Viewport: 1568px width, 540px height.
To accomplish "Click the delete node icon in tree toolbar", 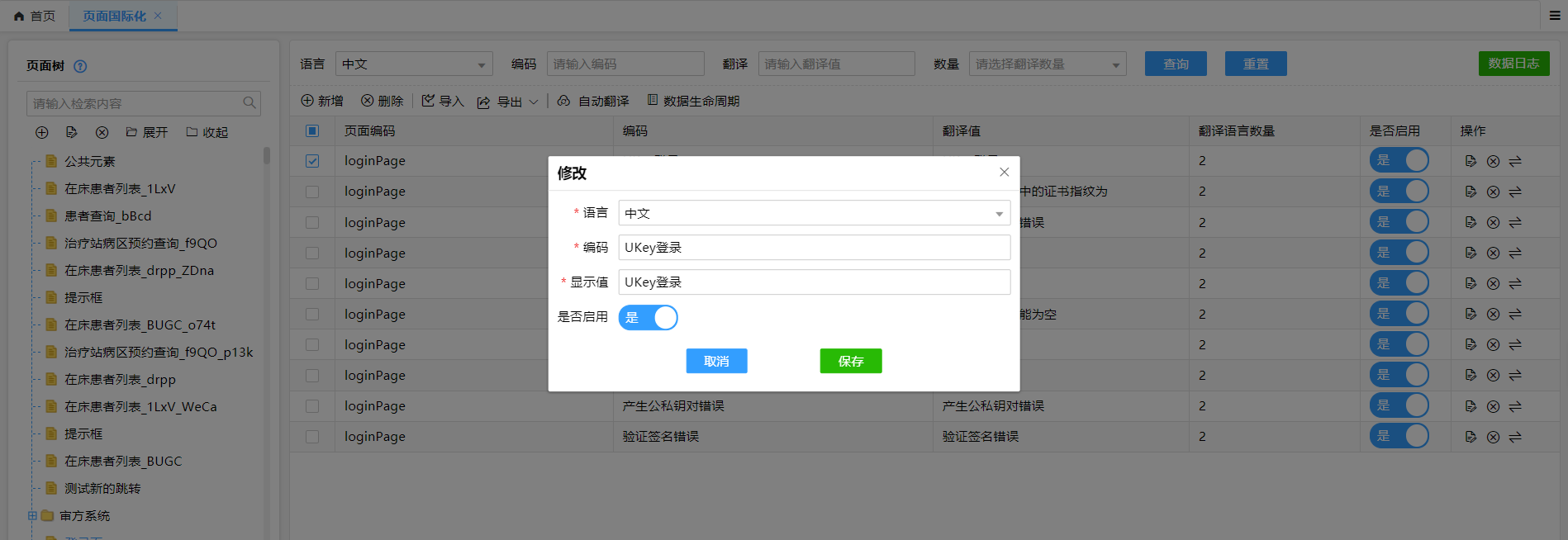I will click(102, 132).
